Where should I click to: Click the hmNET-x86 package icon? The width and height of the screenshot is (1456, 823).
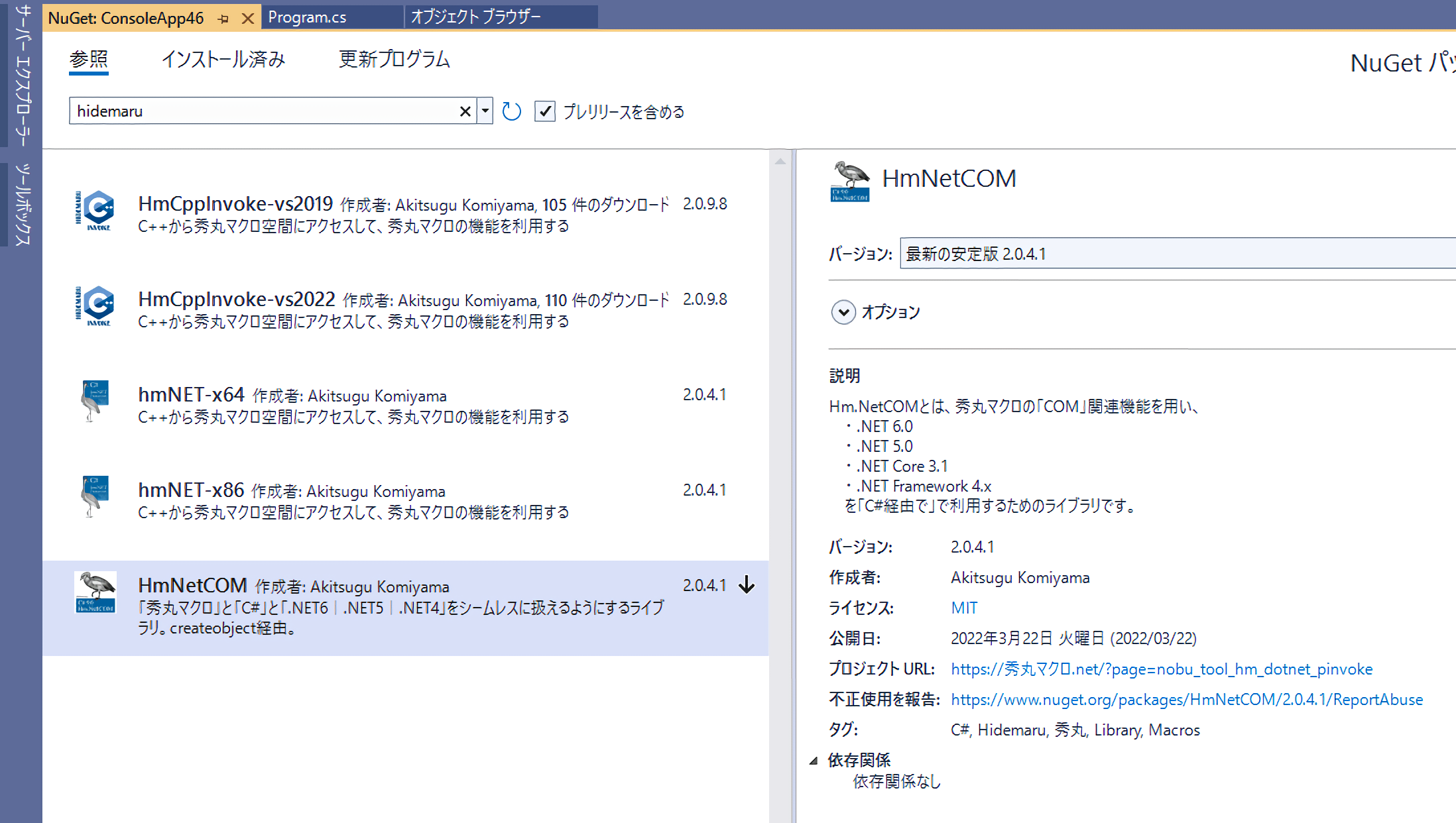(x=95, y=496)
